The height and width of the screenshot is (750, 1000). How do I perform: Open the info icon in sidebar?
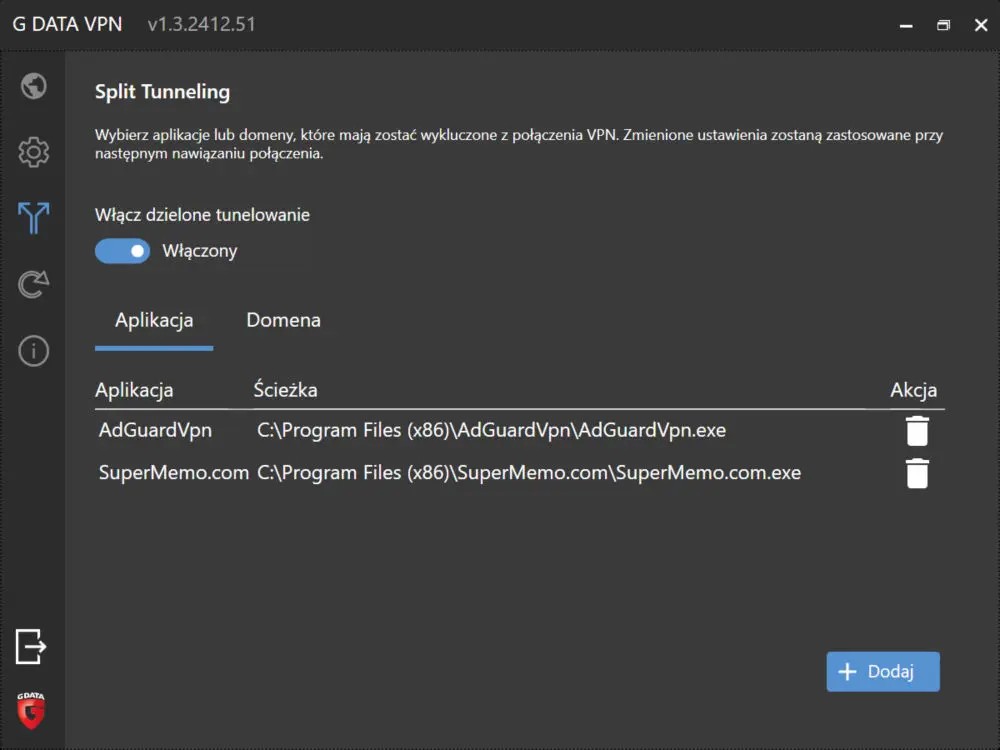(33, 351)
